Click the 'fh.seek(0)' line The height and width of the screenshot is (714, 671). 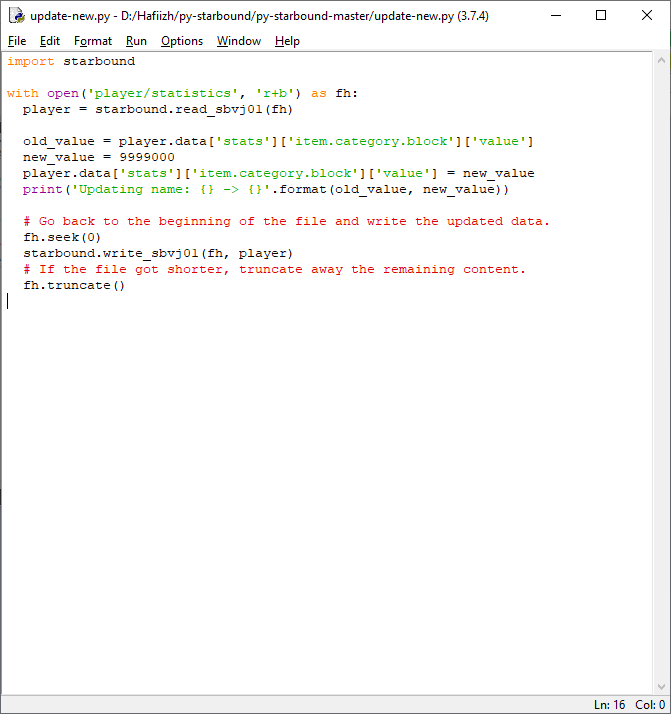tap(62, 237)
